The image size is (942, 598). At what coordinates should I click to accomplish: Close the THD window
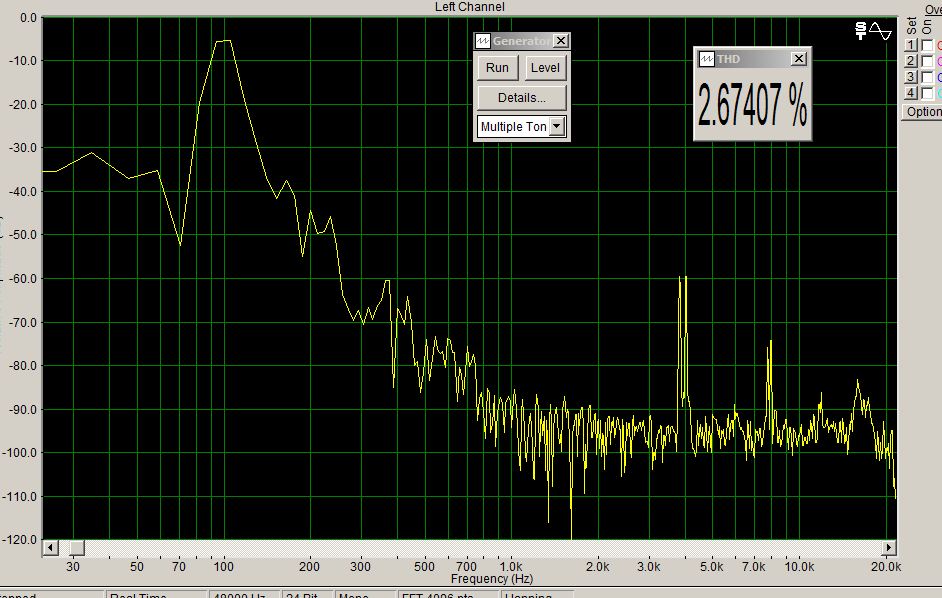click(x=798, y=58)
